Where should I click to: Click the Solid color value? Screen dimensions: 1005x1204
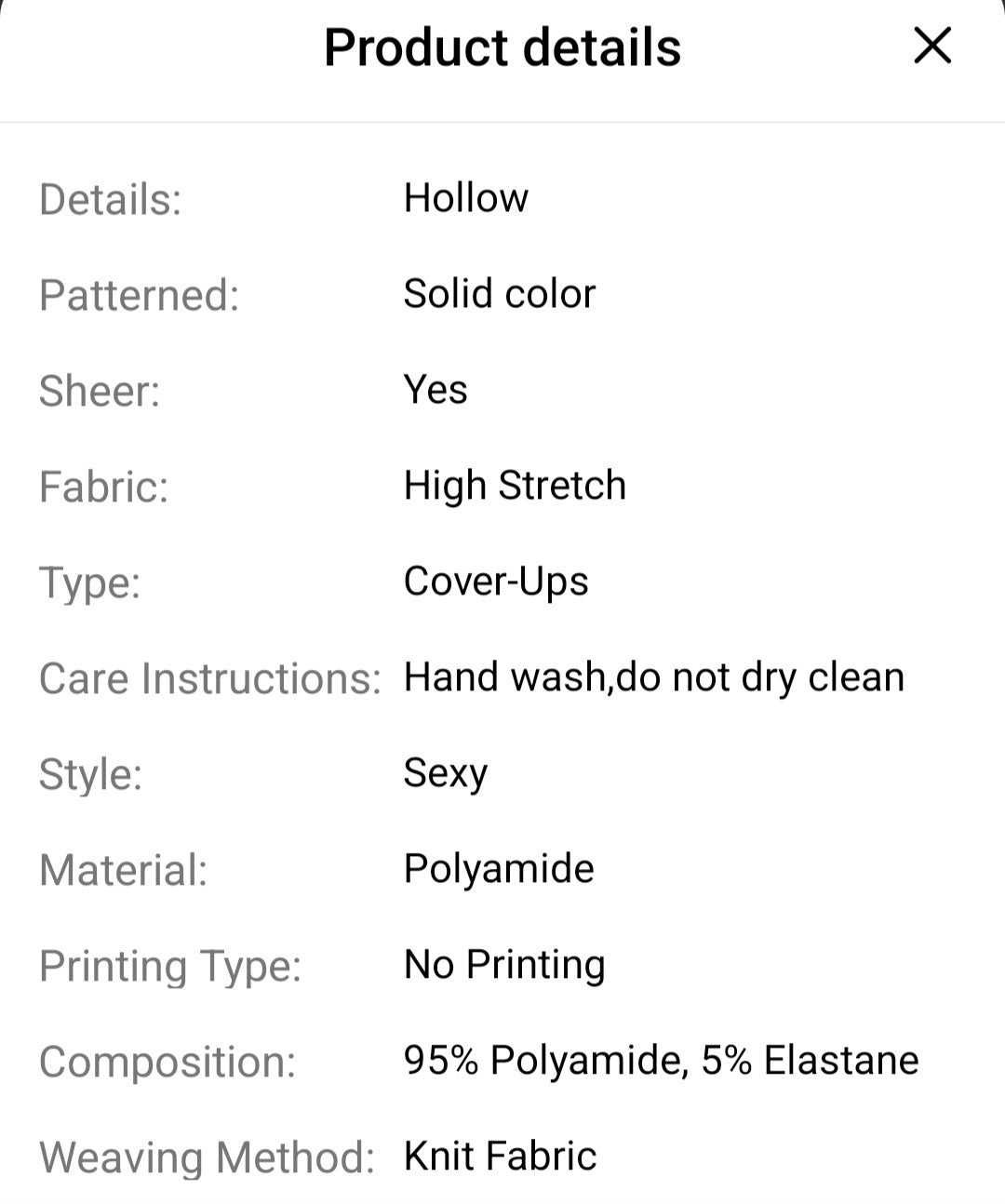pos(499,293)
